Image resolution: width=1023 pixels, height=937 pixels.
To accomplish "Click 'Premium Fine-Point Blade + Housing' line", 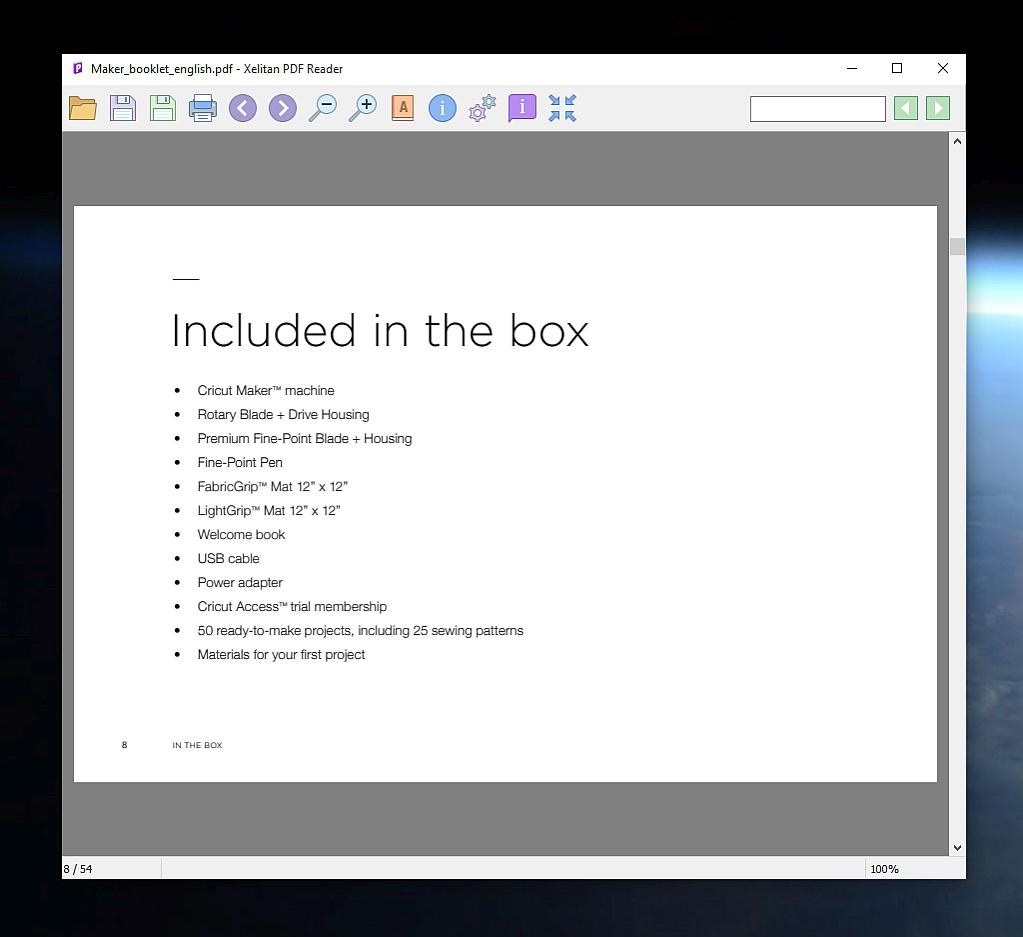I will pos(305,438).
